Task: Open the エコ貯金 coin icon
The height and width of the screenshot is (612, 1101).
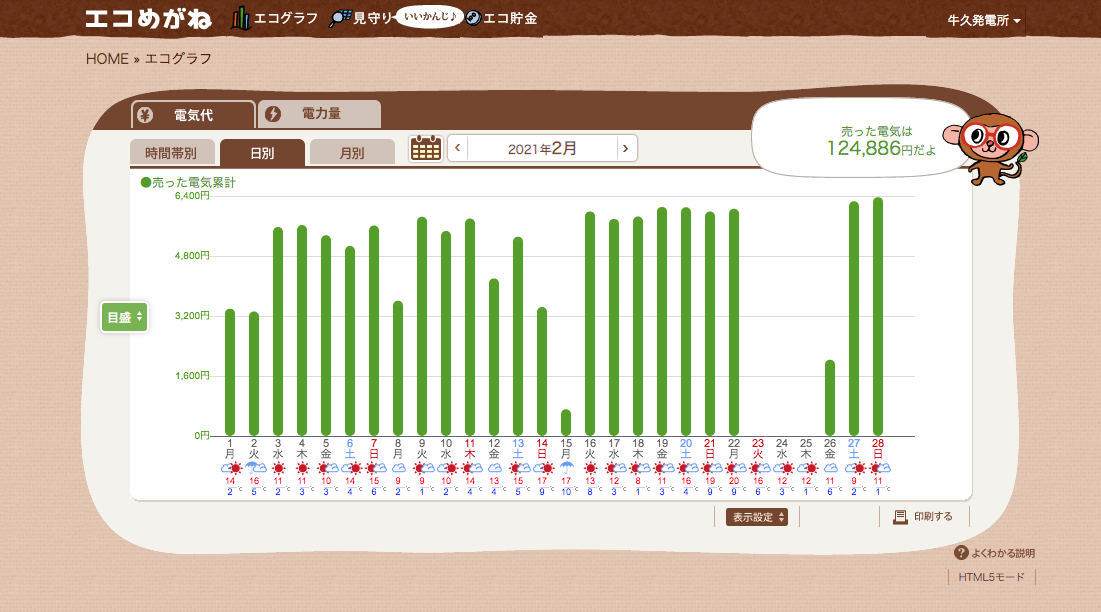Action: 473,18
